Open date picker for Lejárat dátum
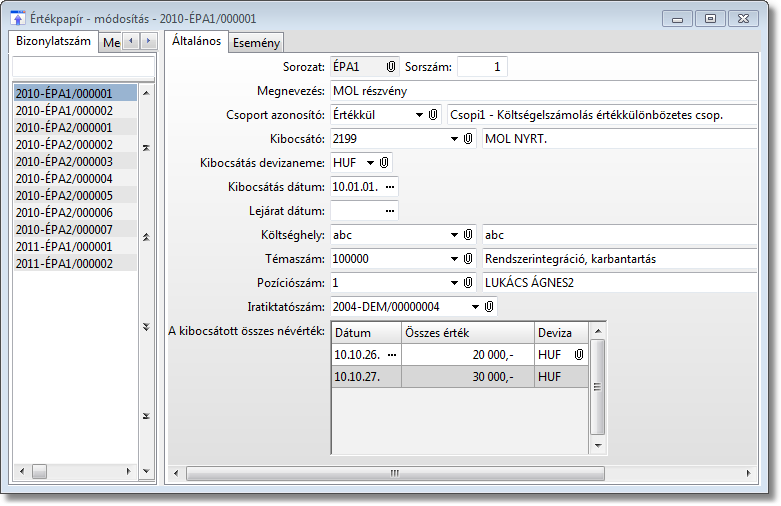This screenshot has height=506, width=781. [390, 211]
